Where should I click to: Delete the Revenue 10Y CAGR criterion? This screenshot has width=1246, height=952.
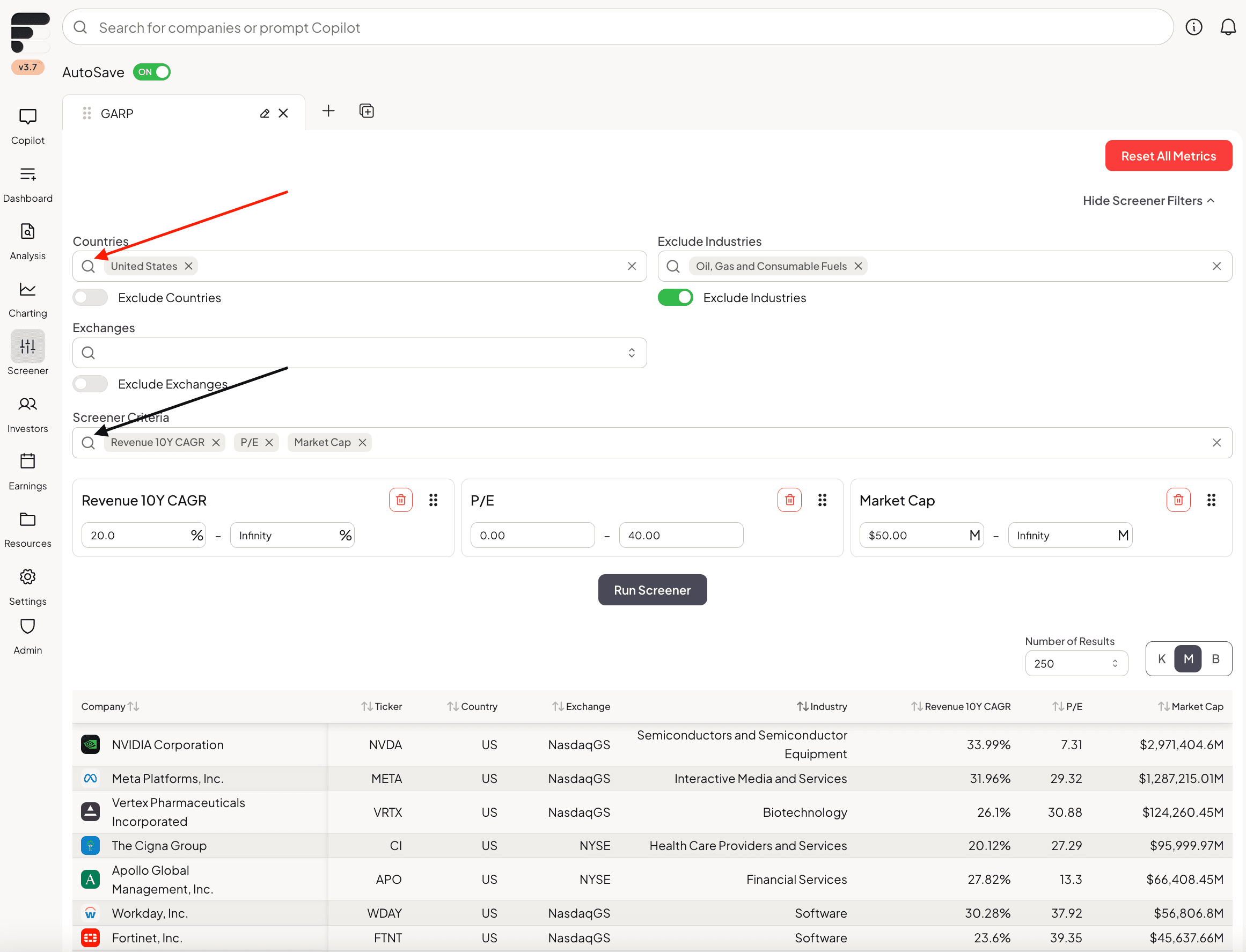pyautogui.click(x=401, y=500)
